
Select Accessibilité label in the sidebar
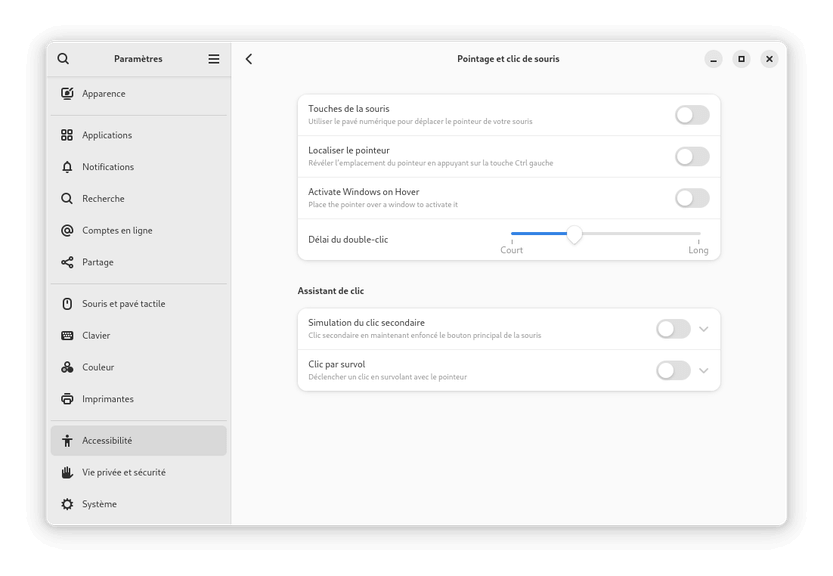107,441
